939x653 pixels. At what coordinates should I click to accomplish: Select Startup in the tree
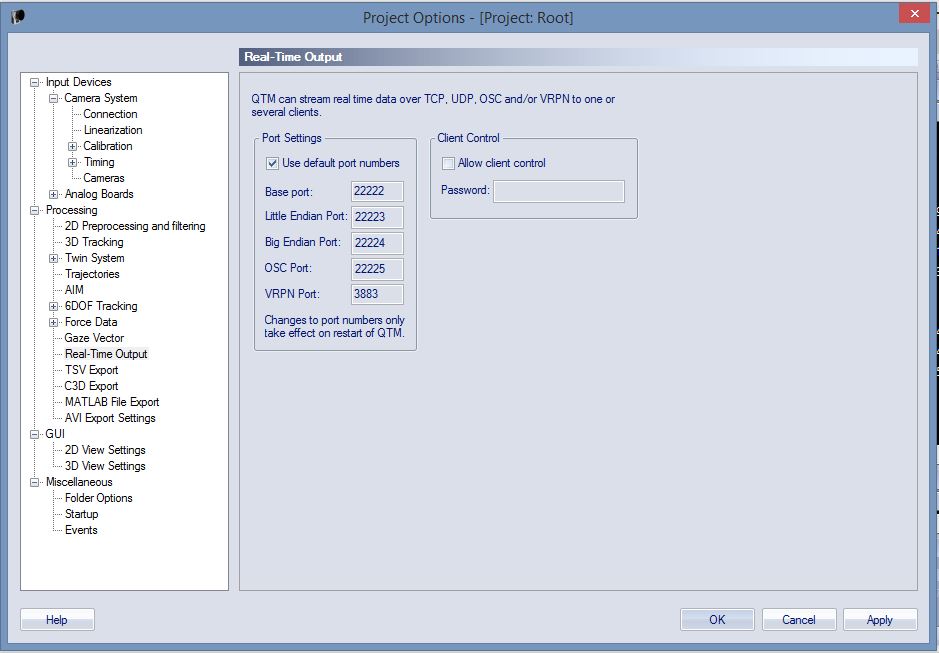(x=81, y=514)
